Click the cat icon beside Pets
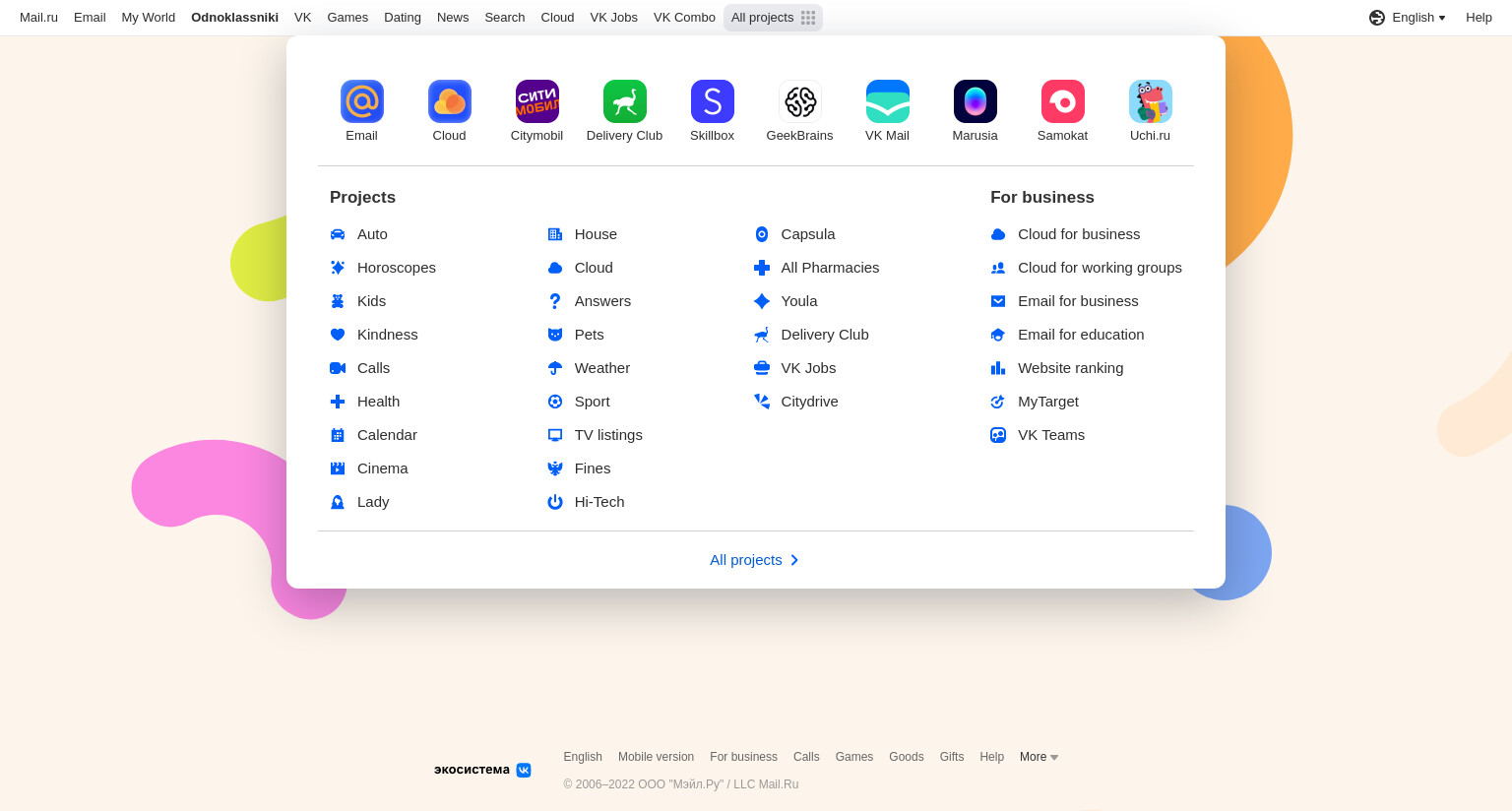The image size is (1512, 811). tap(555, 335)
